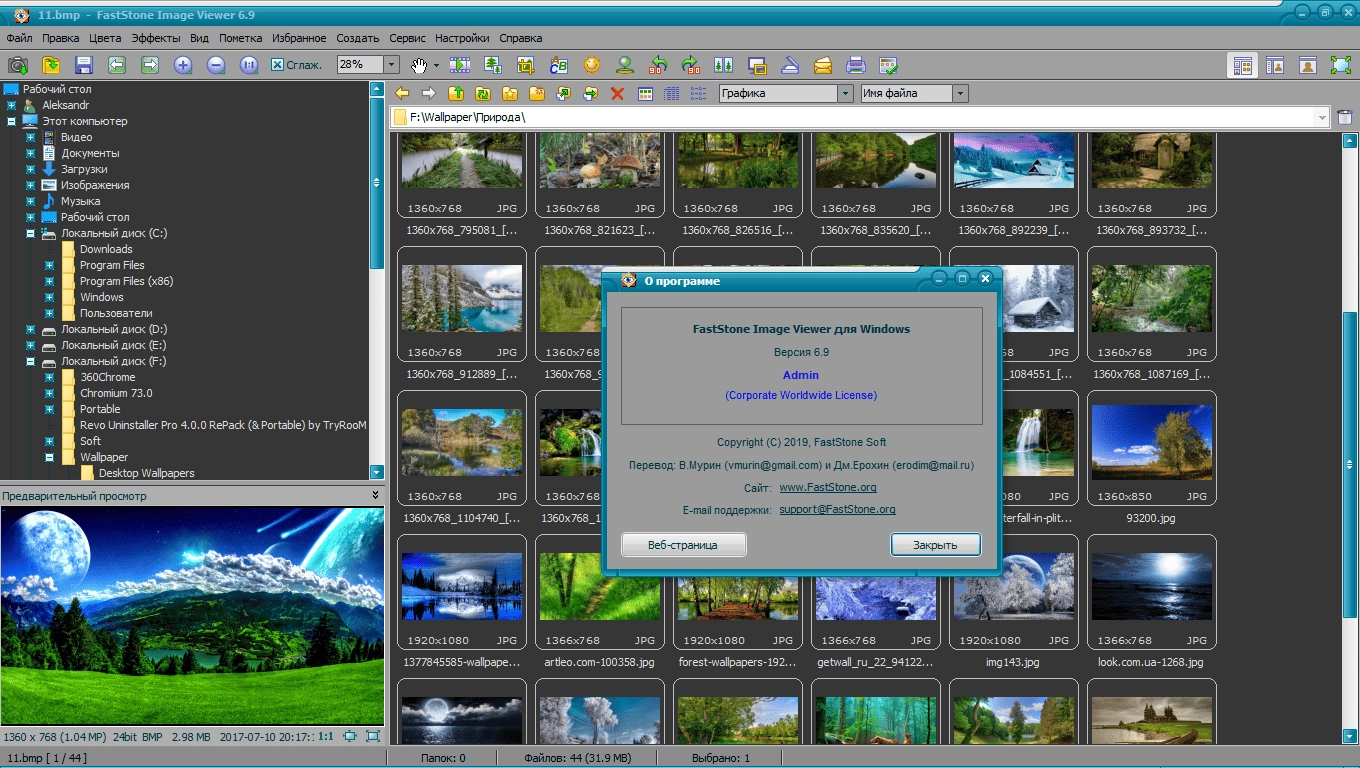Select the Chromium 73.0 folder

click(x=116, y=393)
